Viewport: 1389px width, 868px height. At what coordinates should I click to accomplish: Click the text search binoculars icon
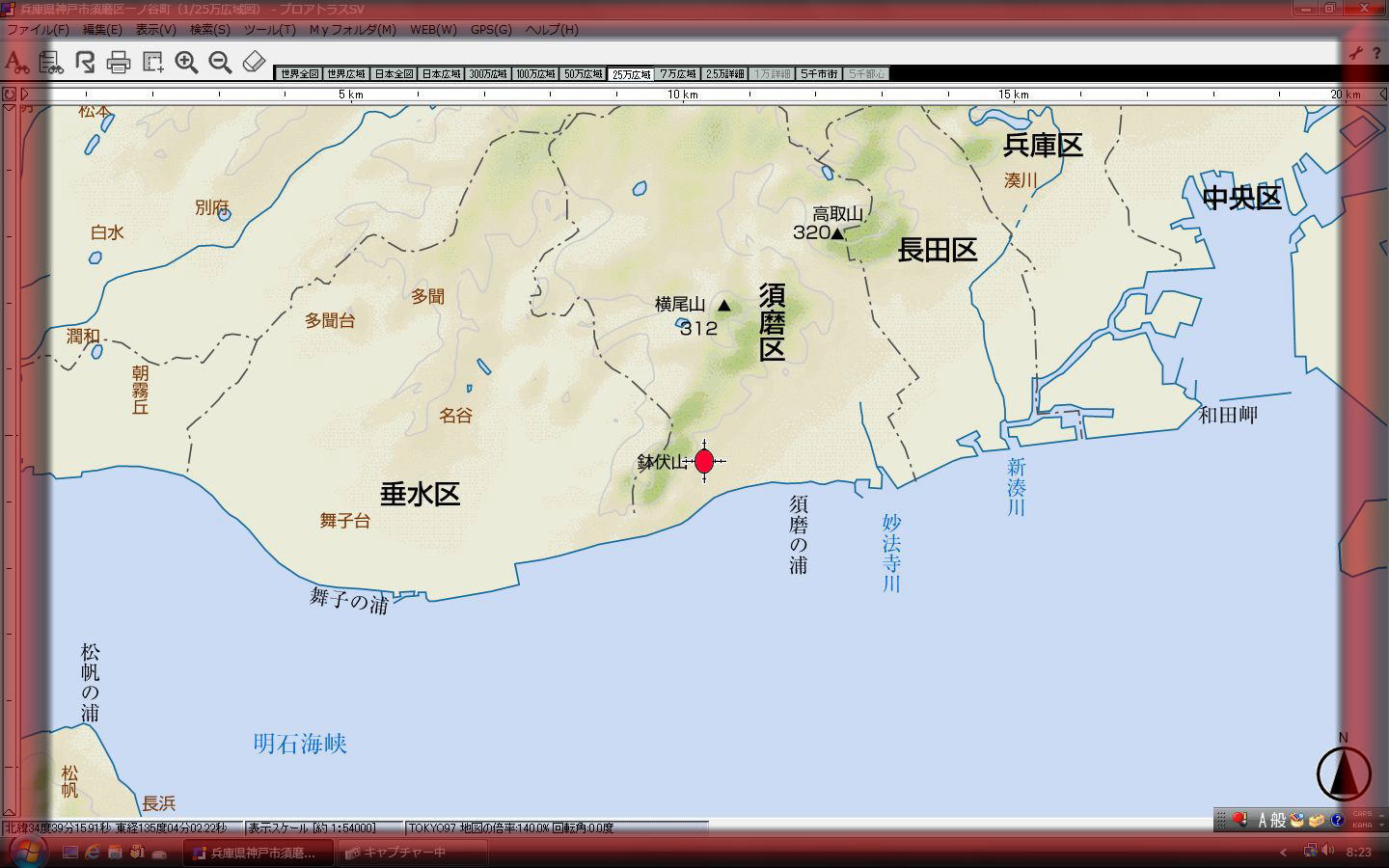pyautogui.click(x=15, y=63)
